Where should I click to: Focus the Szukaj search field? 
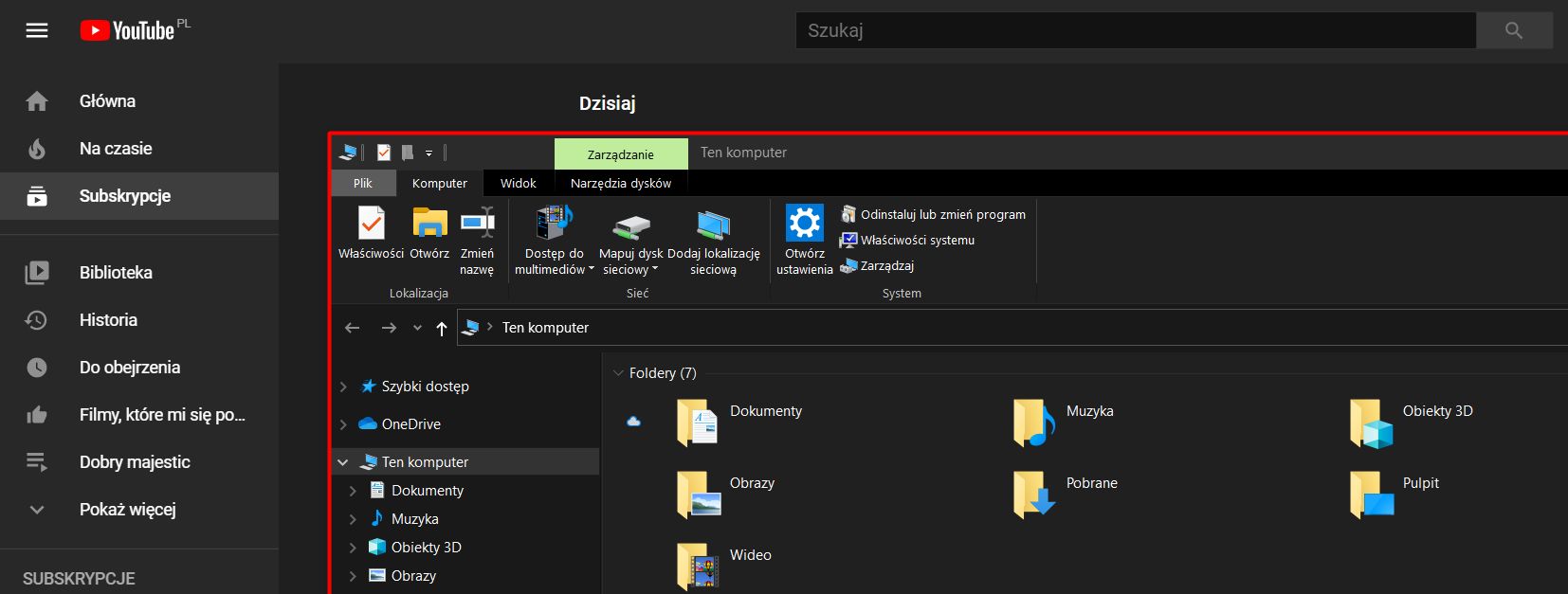point(1136,30)
